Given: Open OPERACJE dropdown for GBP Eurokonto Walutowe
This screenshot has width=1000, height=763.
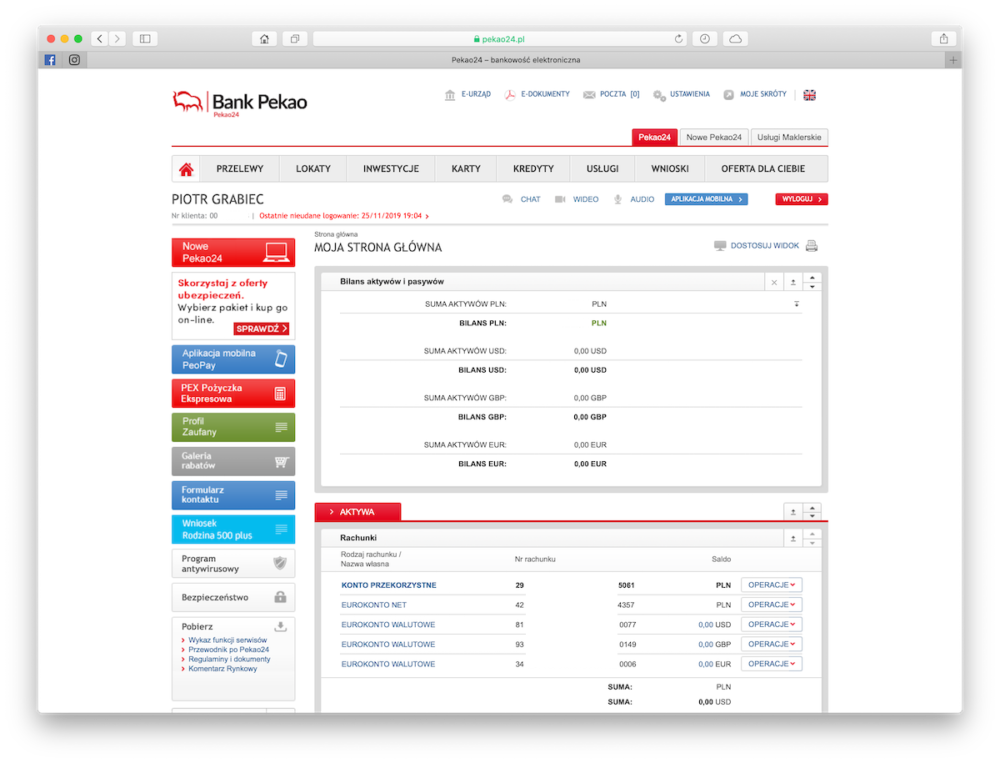Looking at the screenshot, I should click(x=771, y=644).
